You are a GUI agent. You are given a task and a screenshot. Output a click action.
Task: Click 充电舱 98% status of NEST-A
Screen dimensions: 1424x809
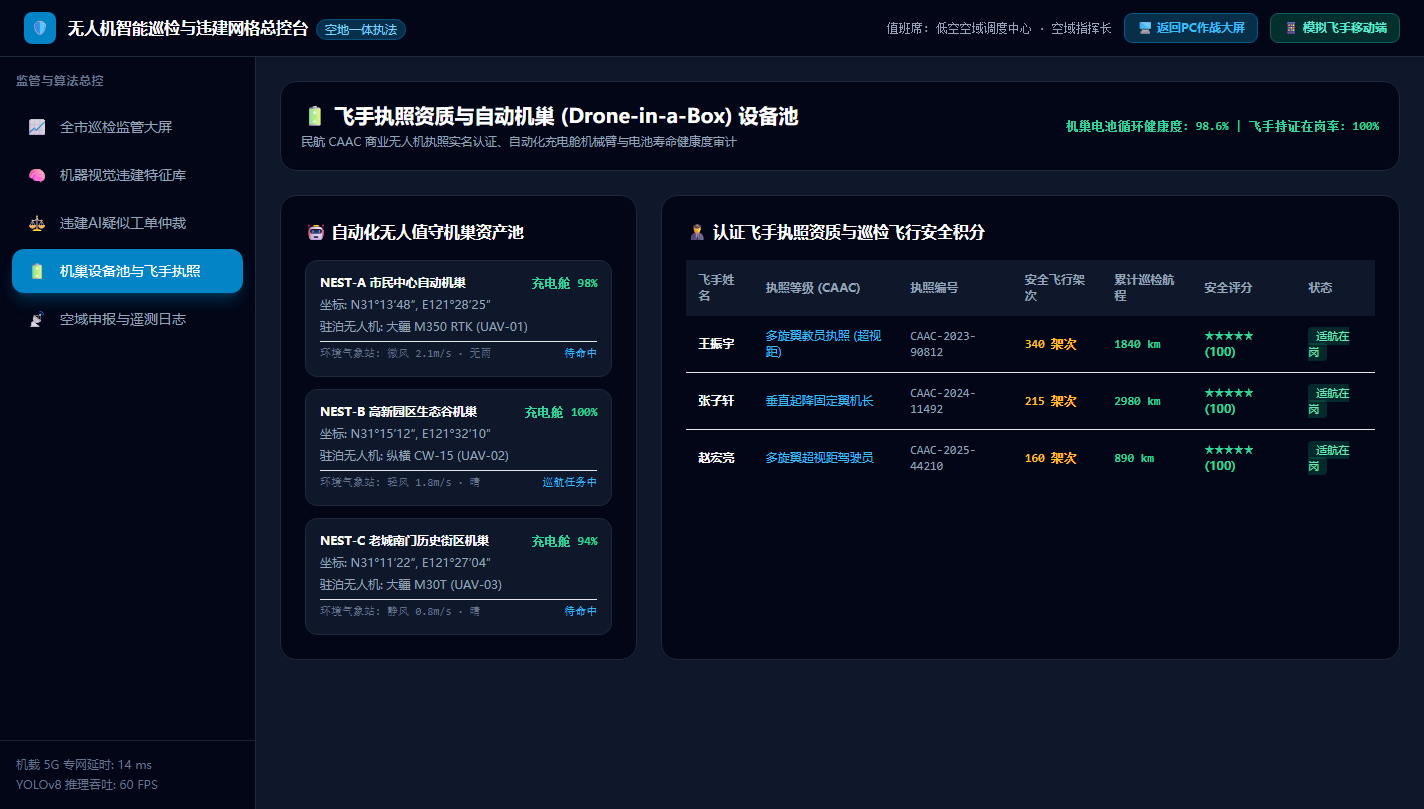pos(564,283)
